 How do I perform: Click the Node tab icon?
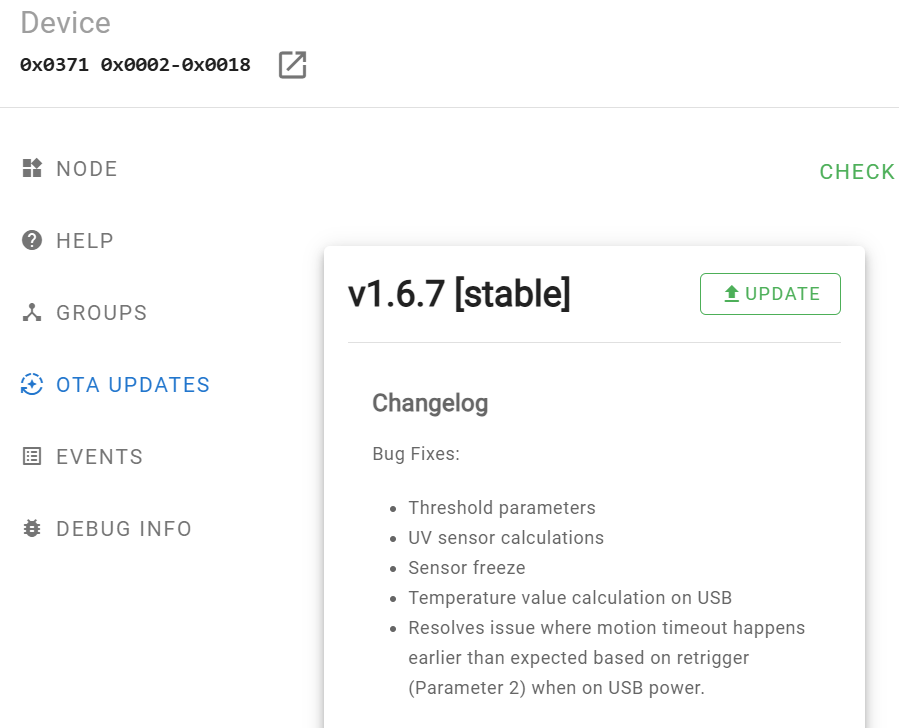[32, 169]
